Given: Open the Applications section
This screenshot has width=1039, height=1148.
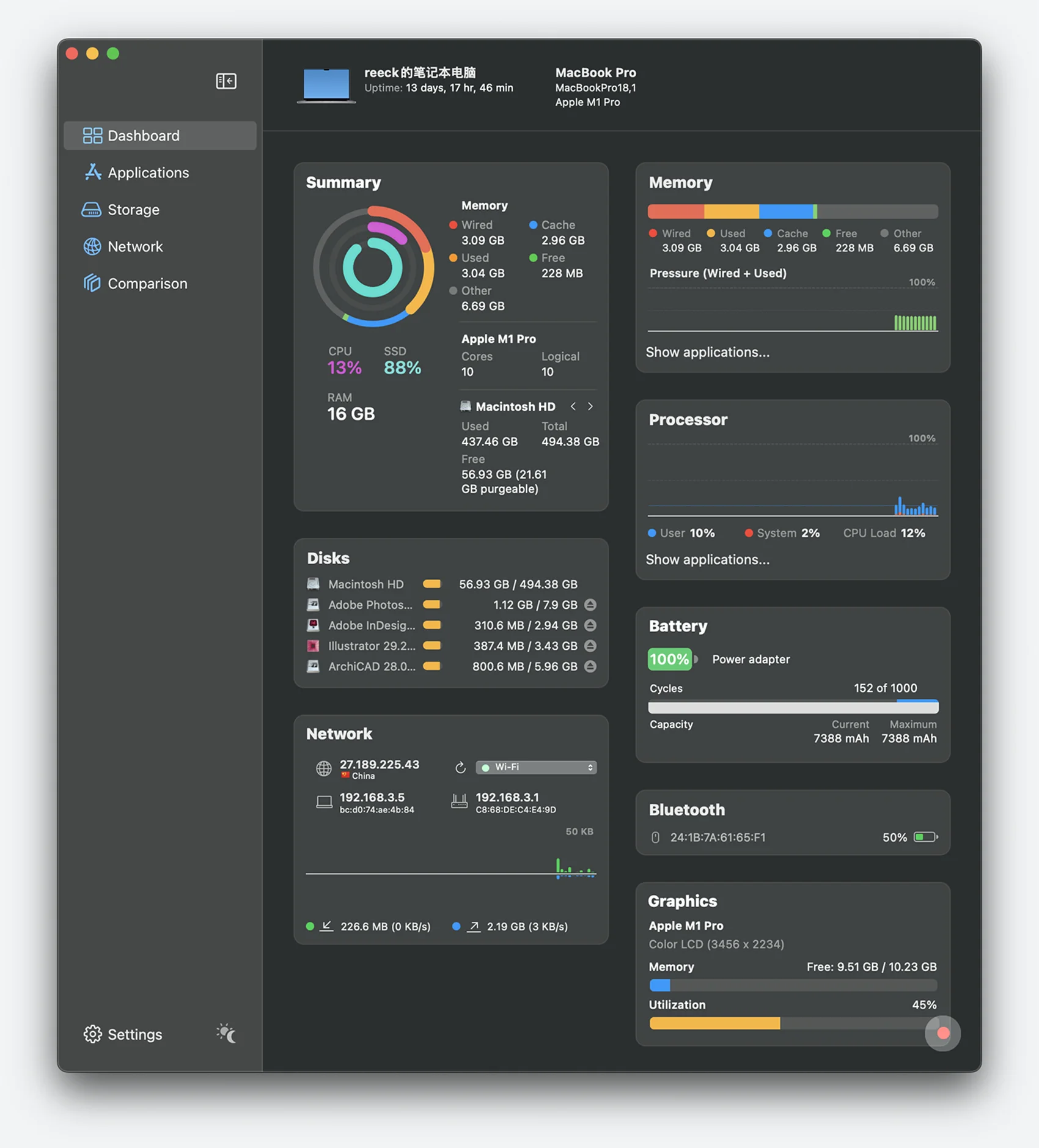Looking at the screenshot, I should [148, 173].
